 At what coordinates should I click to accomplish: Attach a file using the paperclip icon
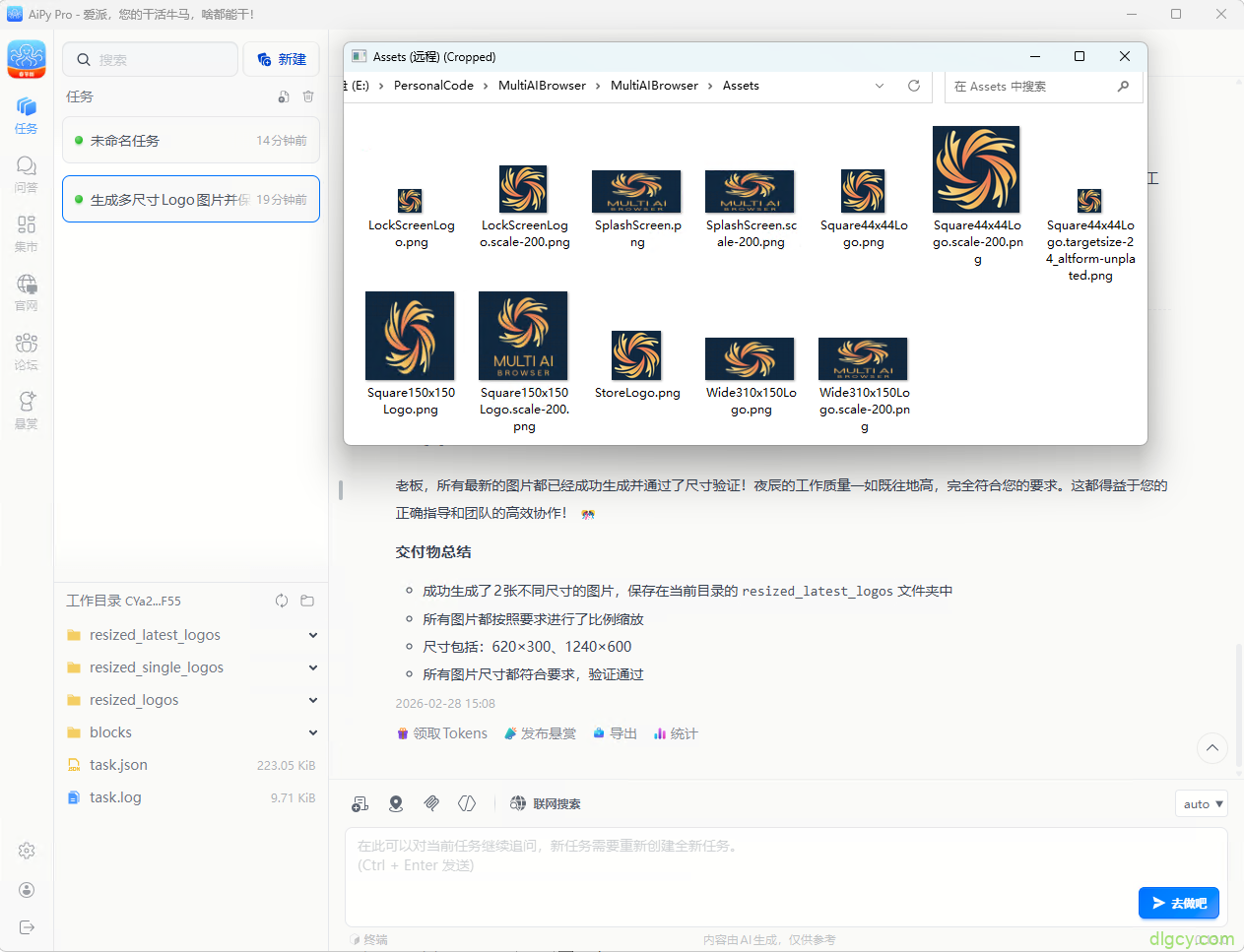pyautogui.click(x=430, y=803)
